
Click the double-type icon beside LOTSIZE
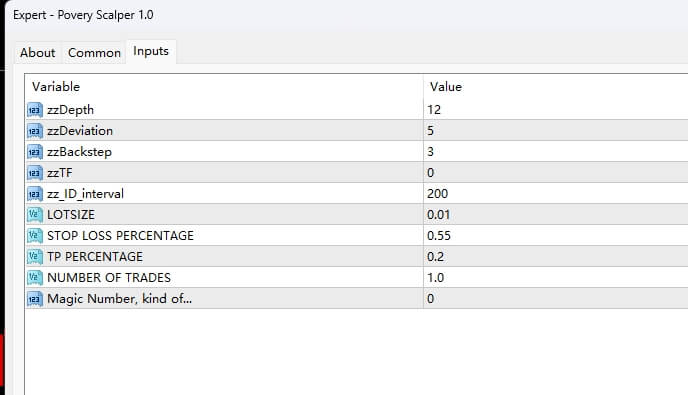pyautogui.click(x=35, y=215)
